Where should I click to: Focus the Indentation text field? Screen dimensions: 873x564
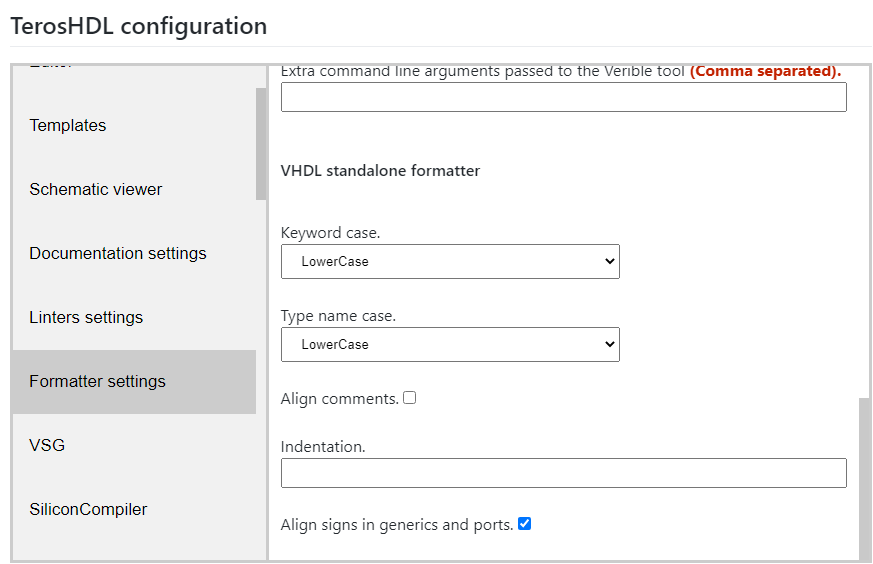(563, 473)
